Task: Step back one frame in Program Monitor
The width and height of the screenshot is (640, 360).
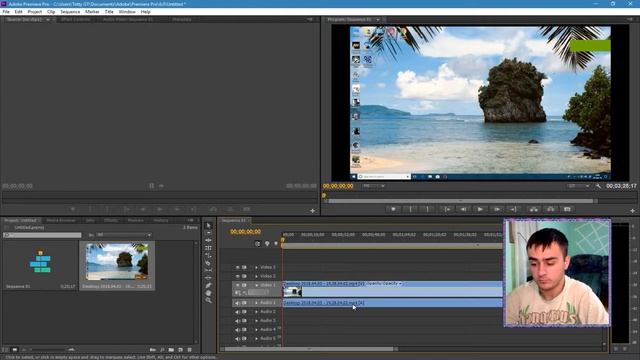Action: click(x=463, y=209)
